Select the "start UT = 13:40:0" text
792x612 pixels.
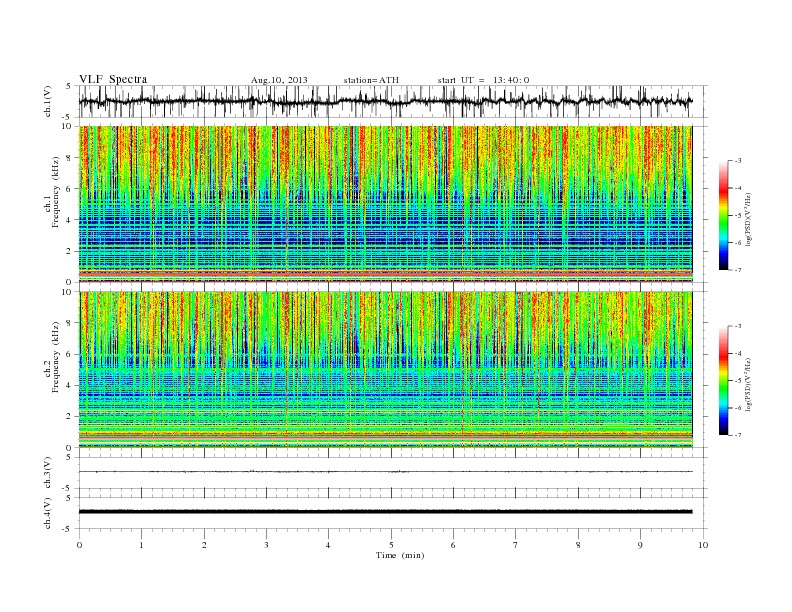483,80
